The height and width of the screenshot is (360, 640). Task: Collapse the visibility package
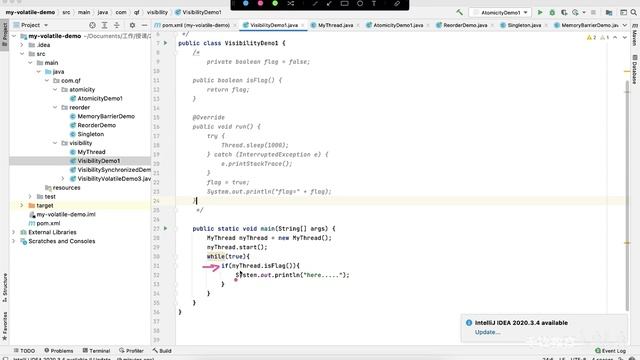point(55,143)
